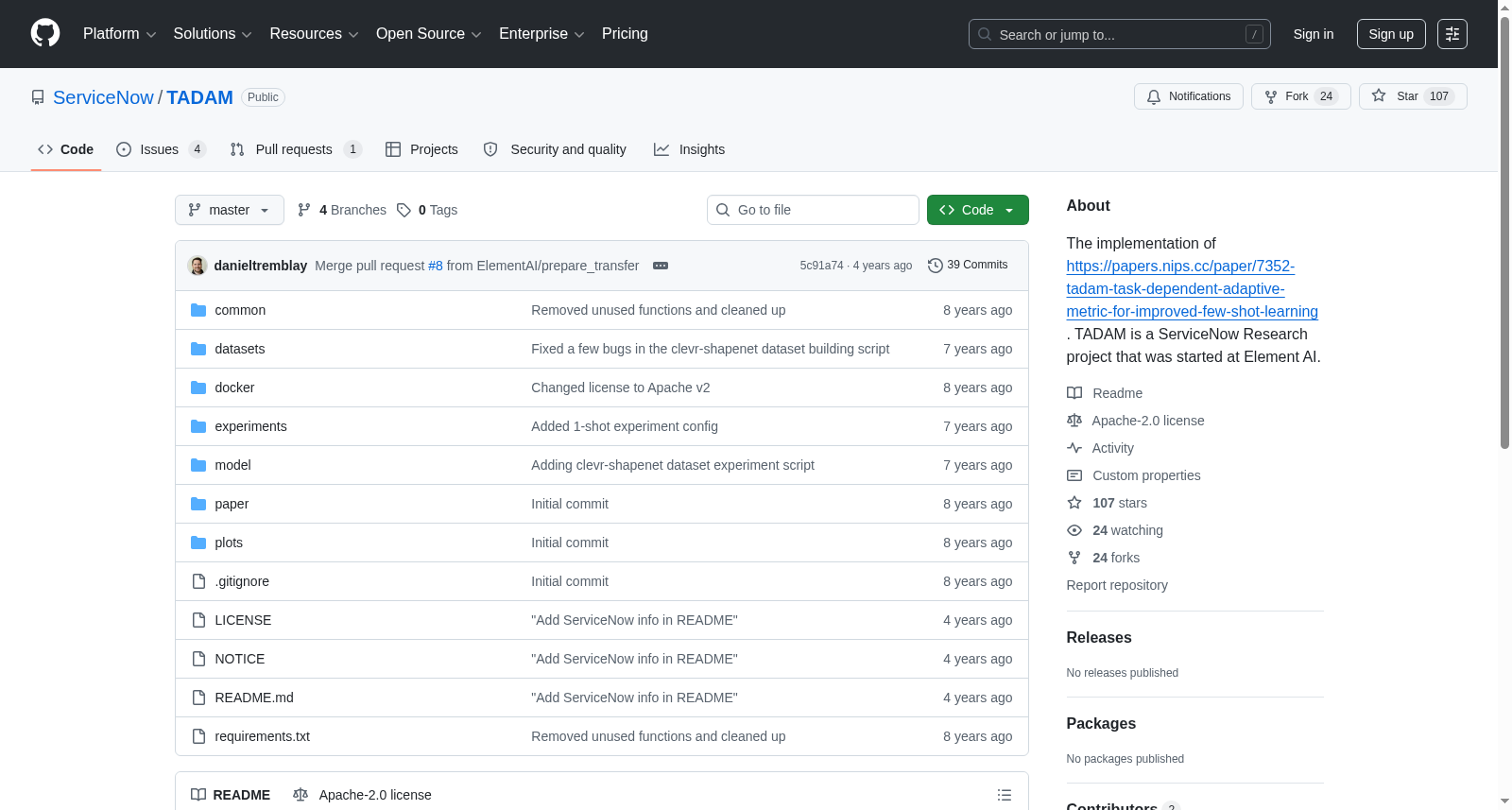Open the GitHub home logo
This screenshot has height=810, width=1512.
pyautogui.click(x=45, y=33)
